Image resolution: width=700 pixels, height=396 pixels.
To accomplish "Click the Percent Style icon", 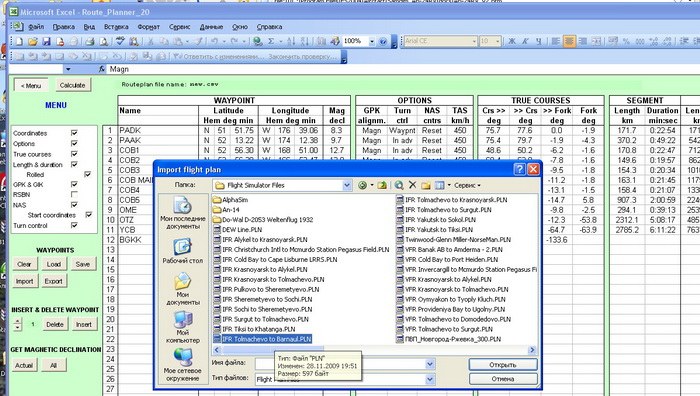I will pos(626,41).
